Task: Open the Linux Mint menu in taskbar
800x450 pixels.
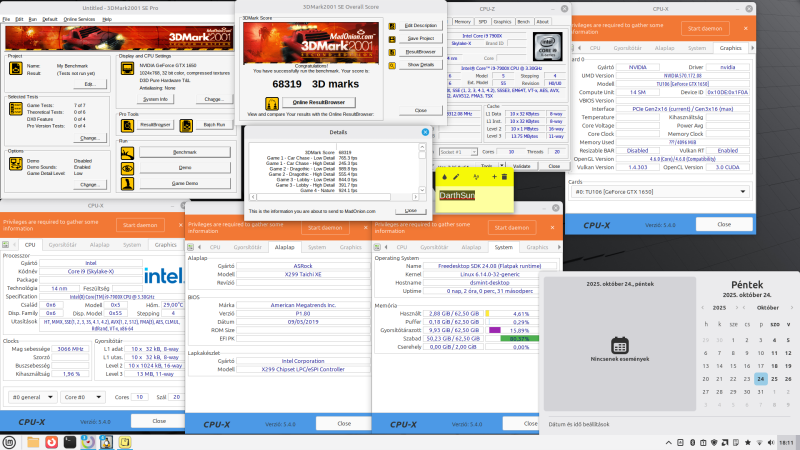Action: [x=9, y=442]
